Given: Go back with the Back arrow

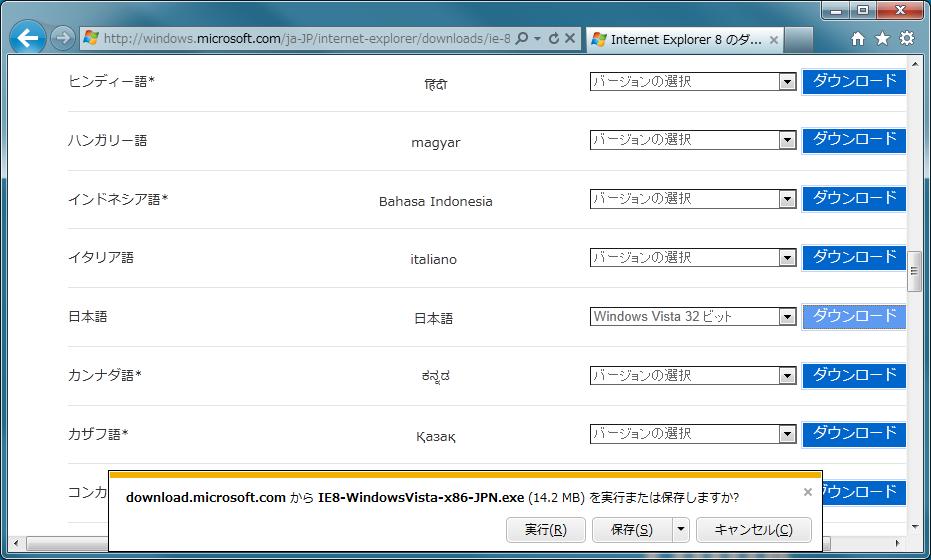Looking at the screenshot, I should click(27, 38).
